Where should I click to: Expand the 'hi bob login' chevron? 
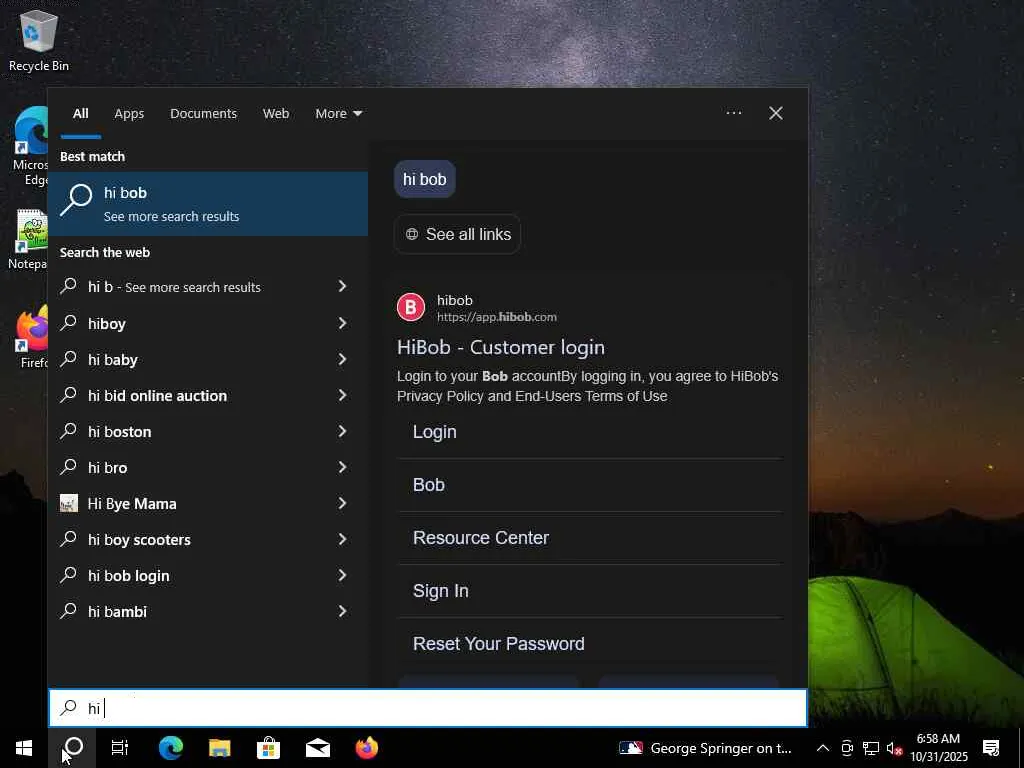(x=342, y=575)
